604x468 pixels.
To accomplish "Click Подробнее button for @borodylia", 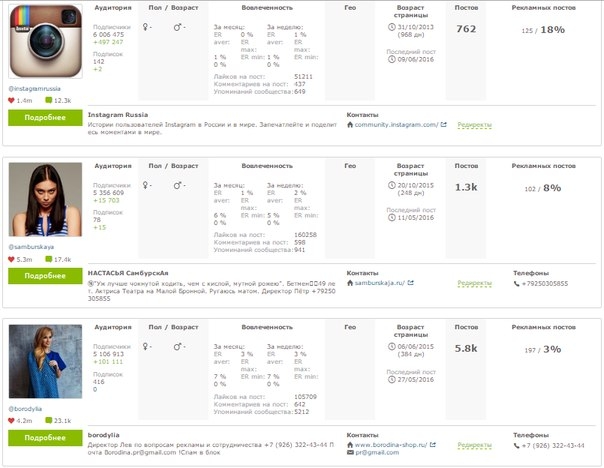I will pos(45,438).
